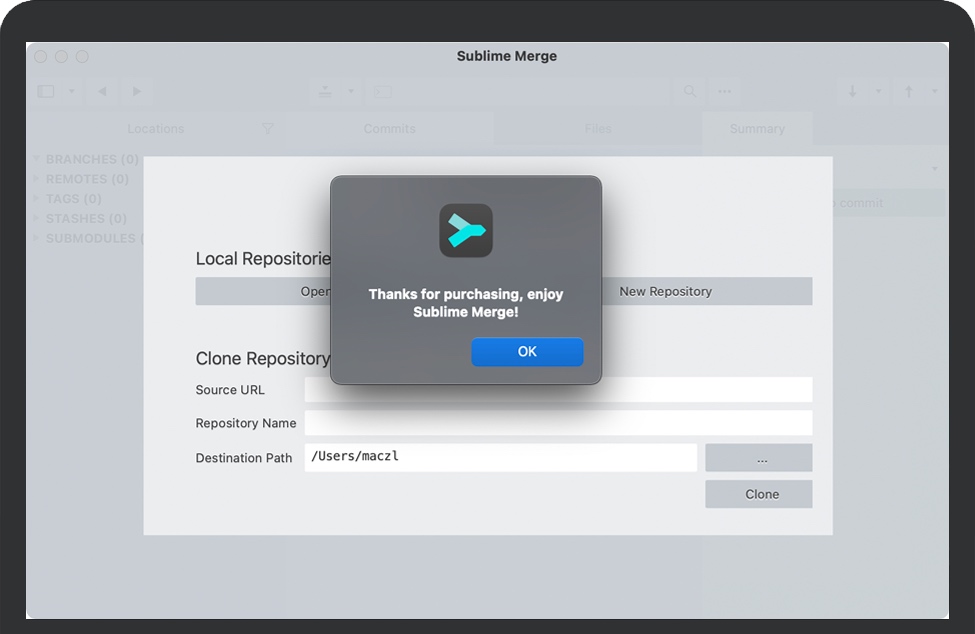The height and width of the screenshot is (634, 975).
Task: Switch to the Summary tab
Action: pos(757,129)
